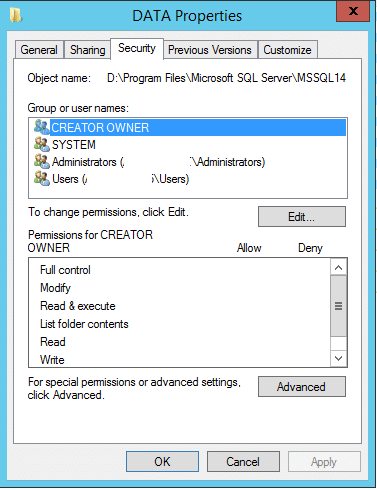Click the Modify permission row
The width and height of the screenshot is (377, 490).
(180, 288)
